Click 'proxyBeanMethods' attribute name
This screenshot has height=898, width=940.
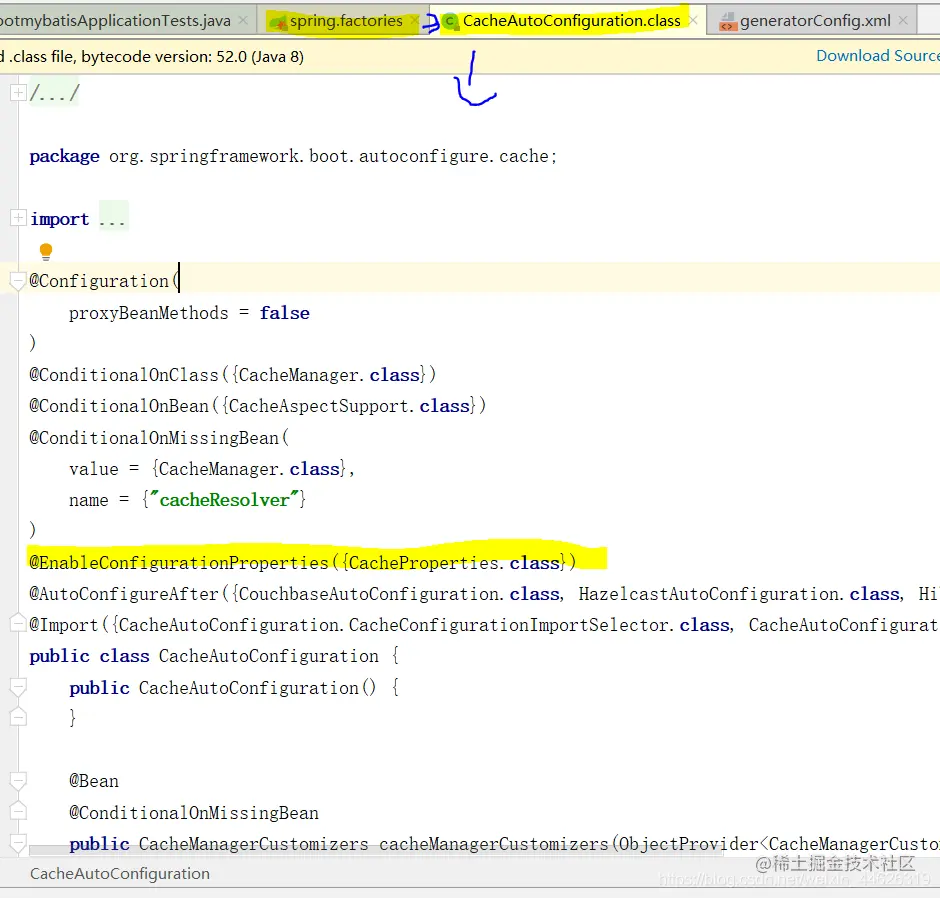[149, 313]
